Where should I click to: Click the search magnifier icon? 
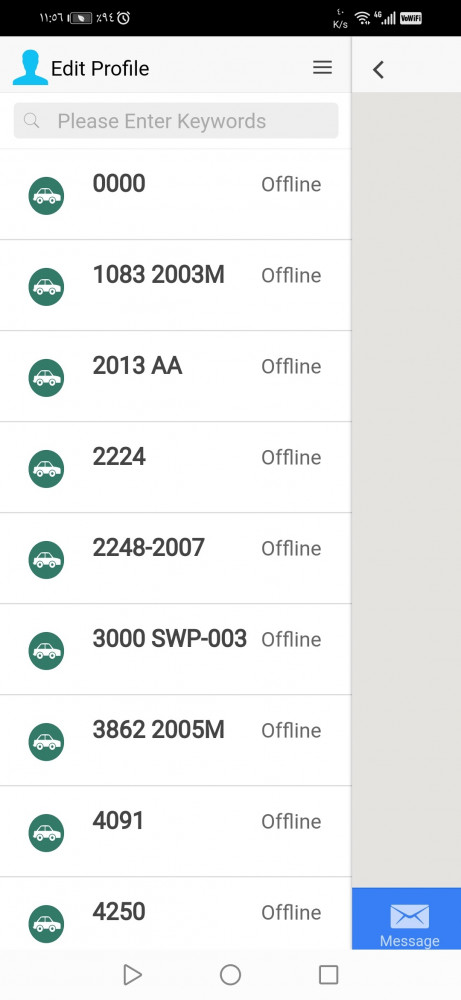pos(31,121)
